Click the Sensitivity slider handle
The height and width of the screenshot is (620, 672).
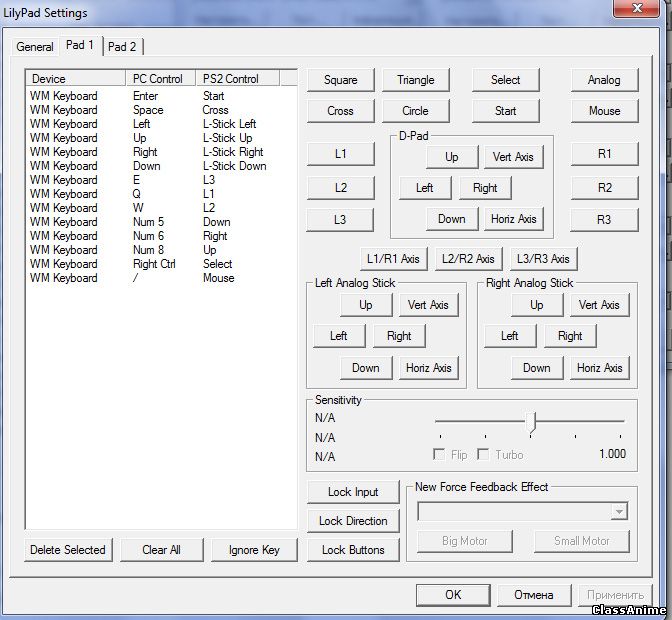tap(531, 421)
